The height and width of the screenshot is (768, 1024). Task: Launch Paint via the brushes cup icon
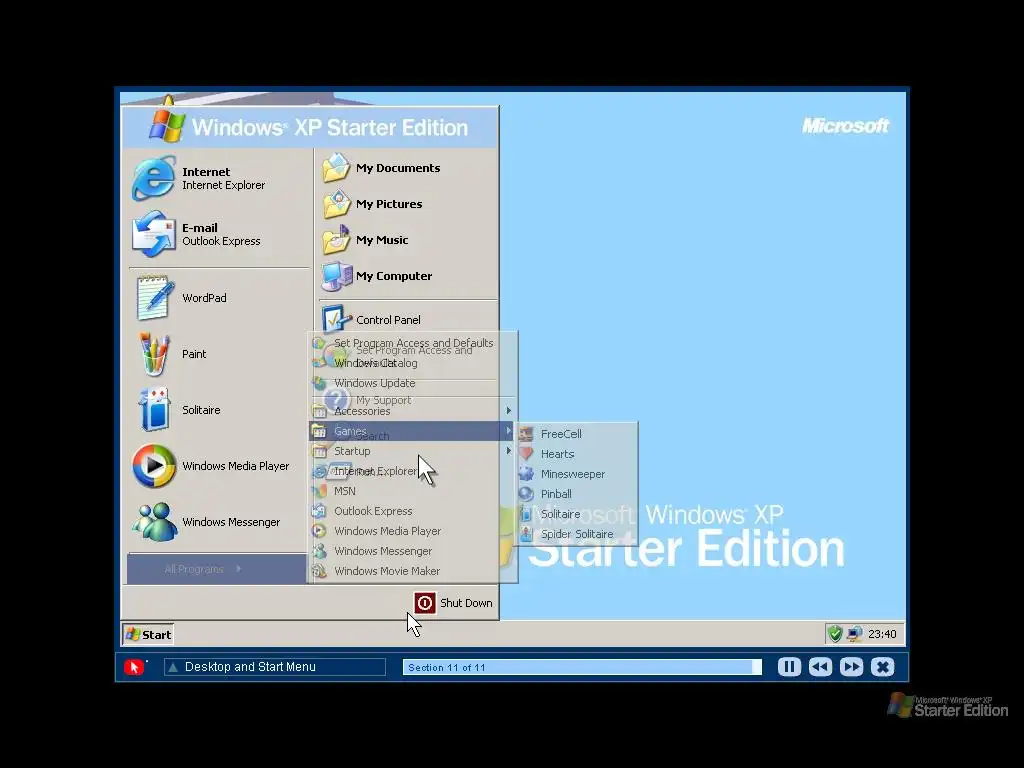(x=154, y=354)
